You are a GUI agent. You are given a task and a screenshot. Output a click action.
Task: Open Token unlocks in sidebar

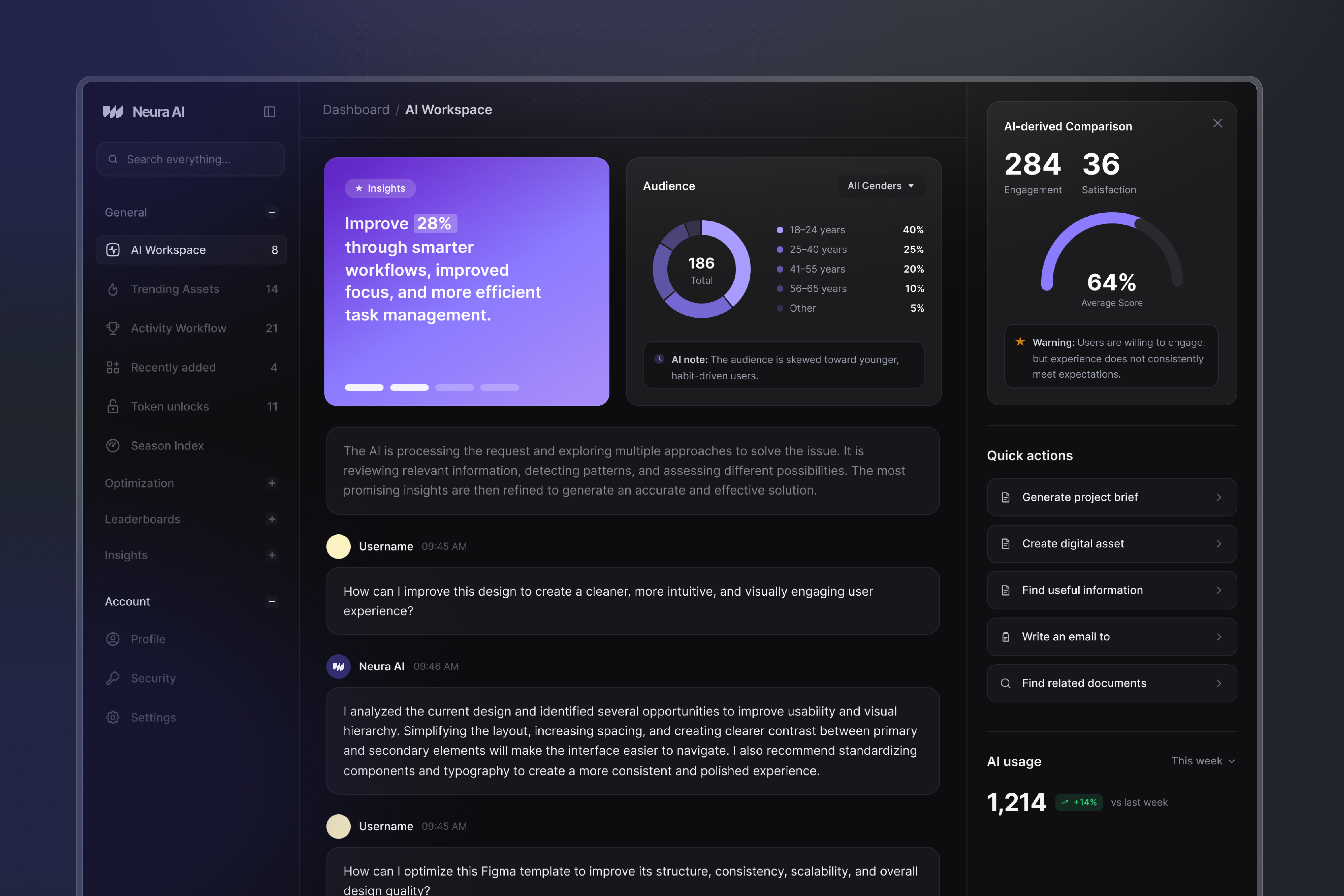pyautogui.click(x=192, y=406)
